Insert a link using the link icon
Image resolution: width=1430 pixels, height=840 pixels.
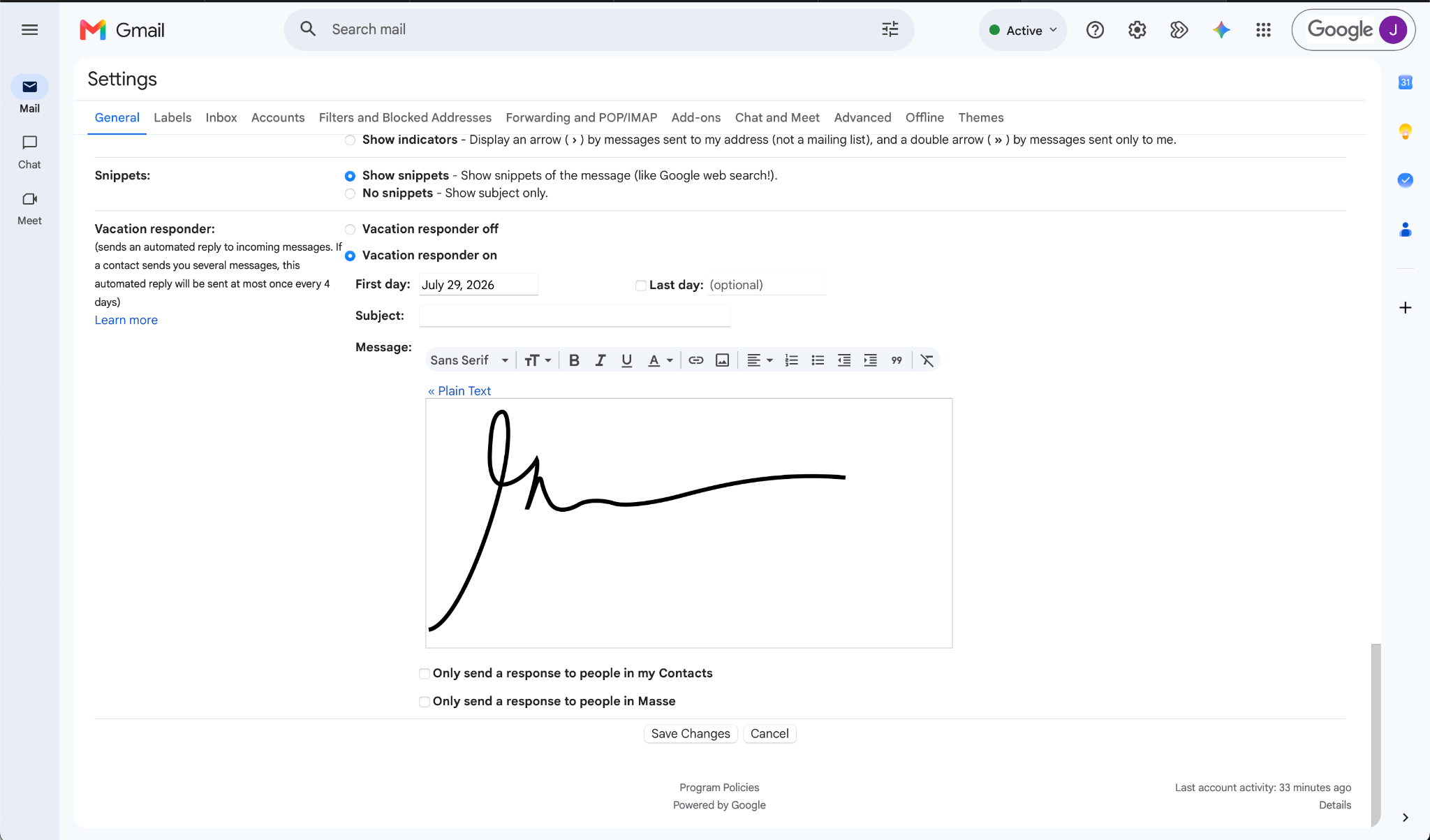696,360
